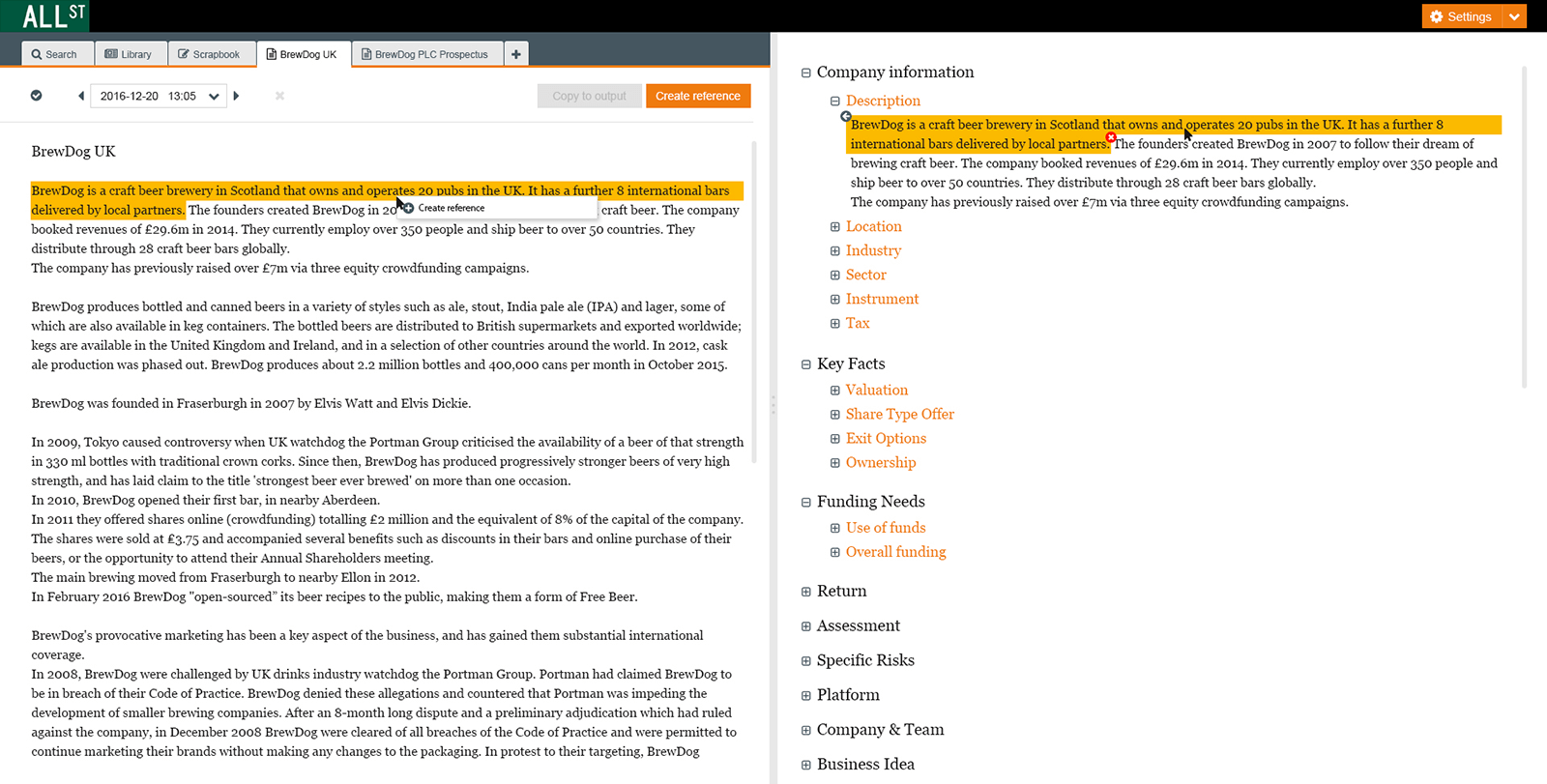The width and height of the screenshot is (1547, 784).
Task: Click the Create reference orange button
Action: (698, 96)
